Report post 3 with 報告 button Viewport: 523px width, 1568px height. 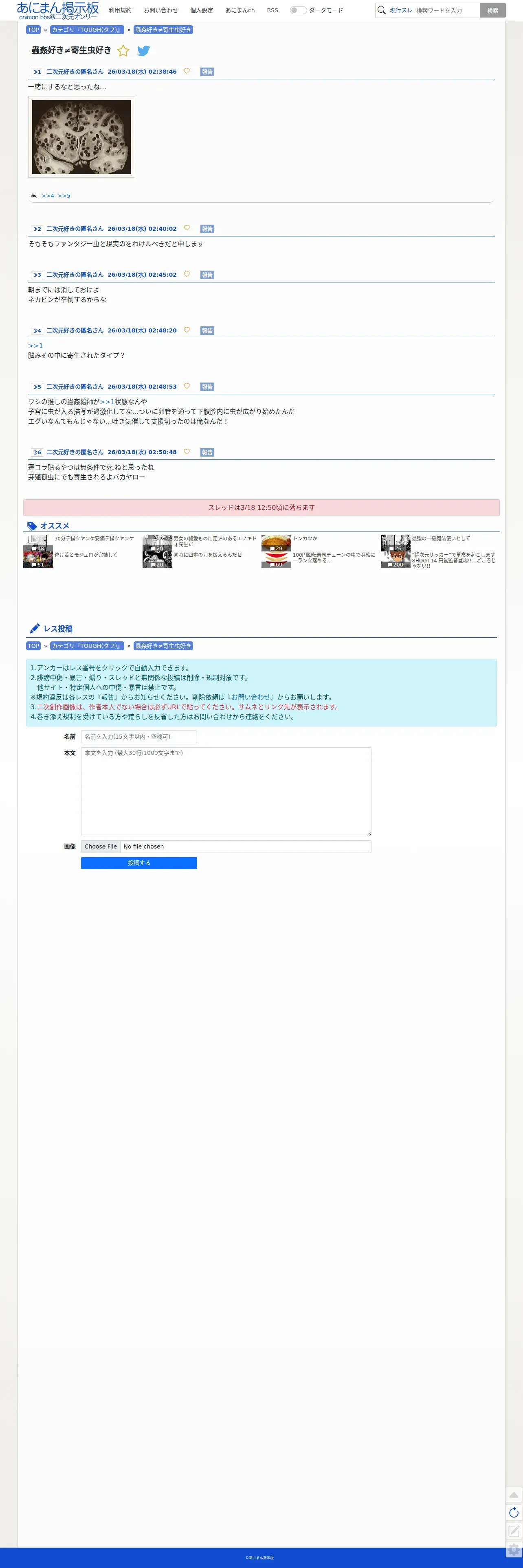[207, 275]
